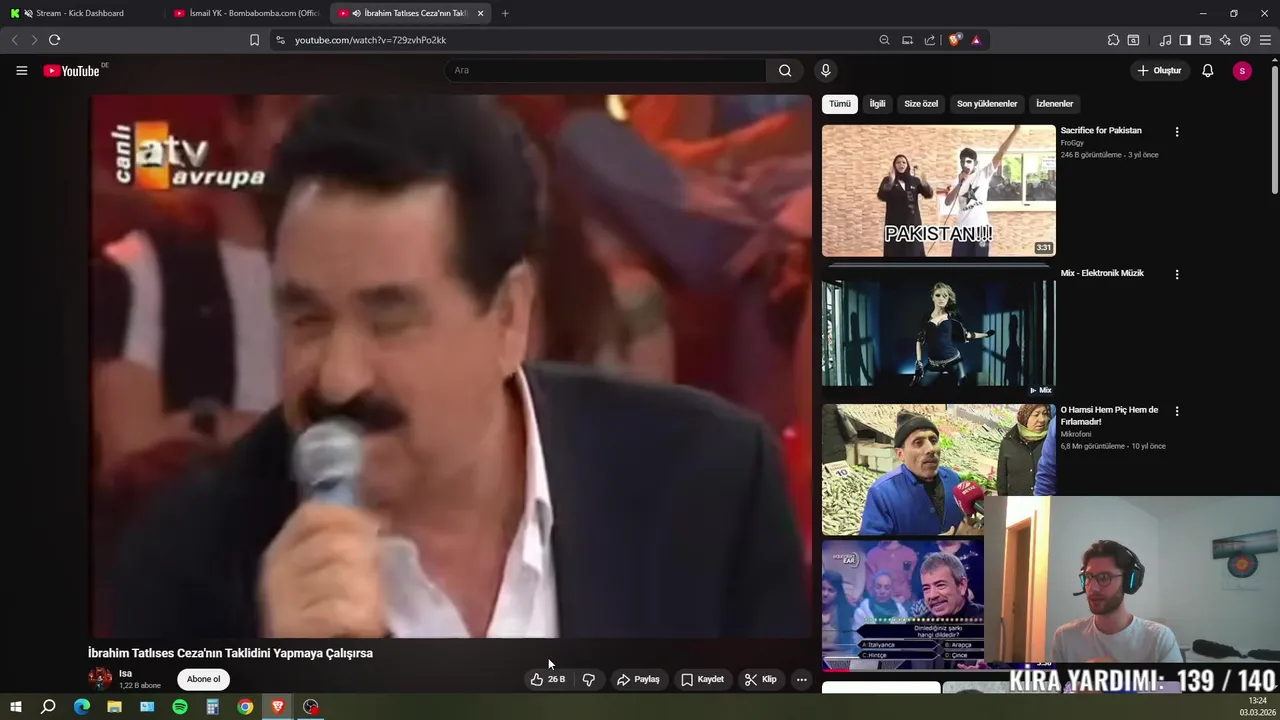Focus the YouTube Ara search field

(x=606, y=70)
